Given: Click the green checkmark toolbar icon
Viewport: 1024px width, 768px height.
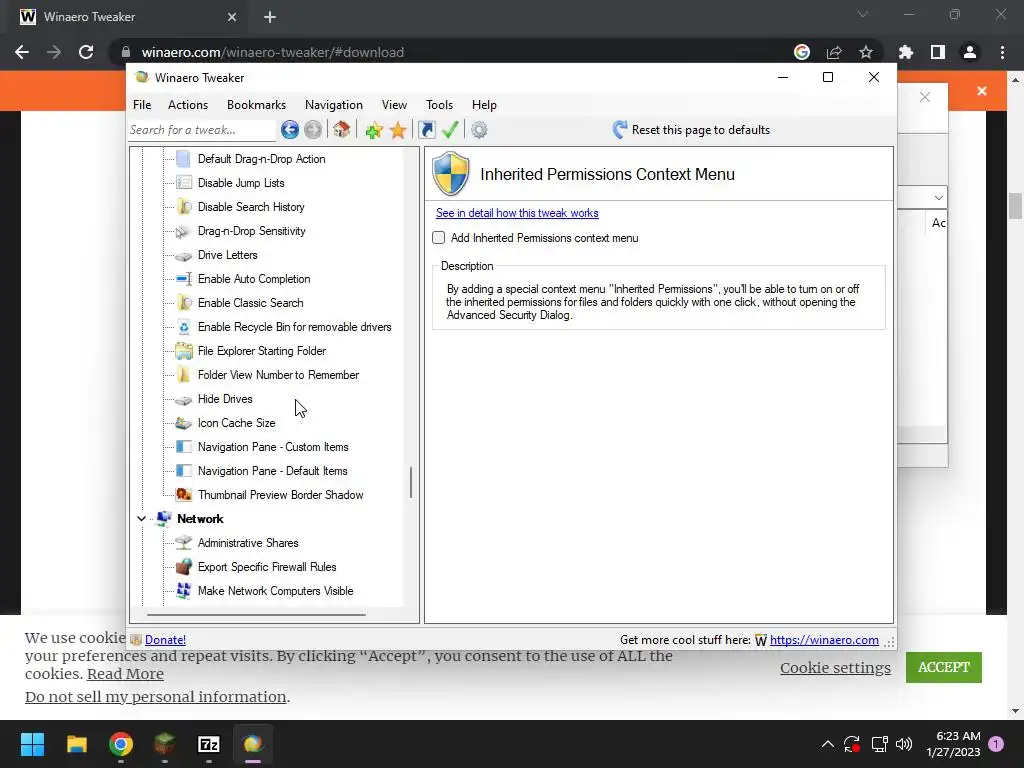Looking at the screenshot, I should pyautogui.click(x=450, y=129).
